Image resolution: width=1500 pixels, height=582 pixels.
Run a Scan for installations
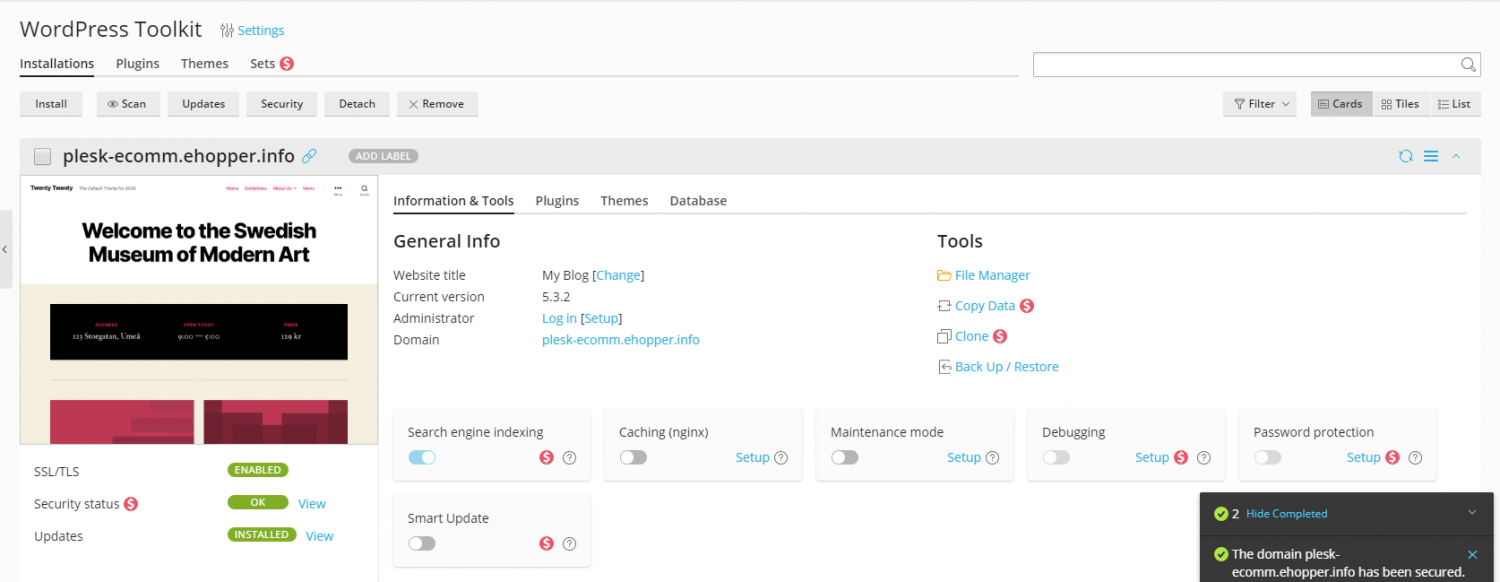pyautogui.click(x=128, y=103)
